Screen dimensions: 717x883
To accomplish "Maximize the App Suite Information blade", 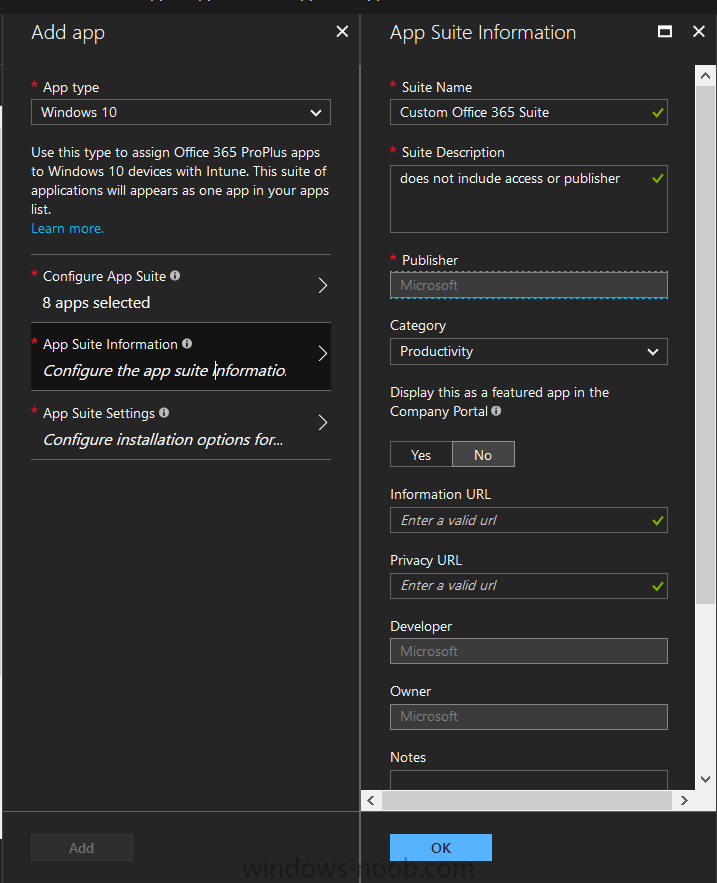I will (x=665, y=32).
